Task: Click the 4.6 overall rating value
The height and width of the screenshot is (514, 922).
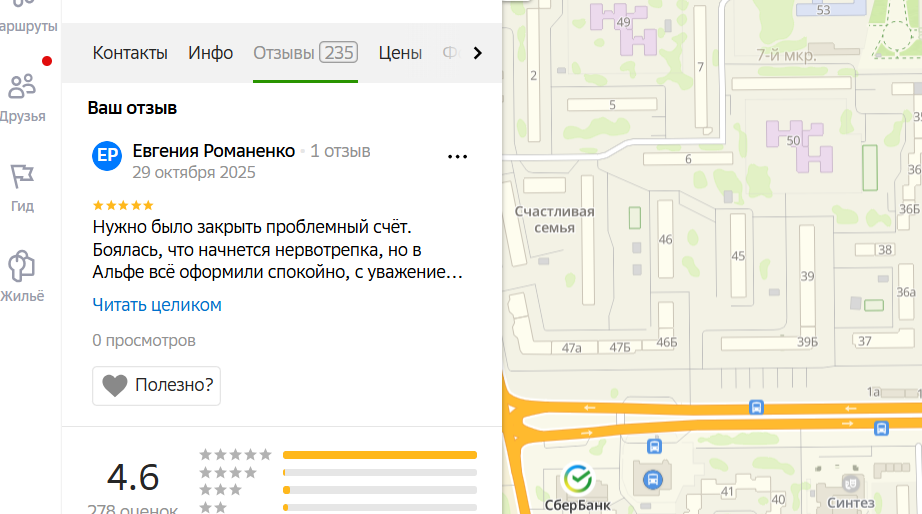Action: click(x=133, y=477)
